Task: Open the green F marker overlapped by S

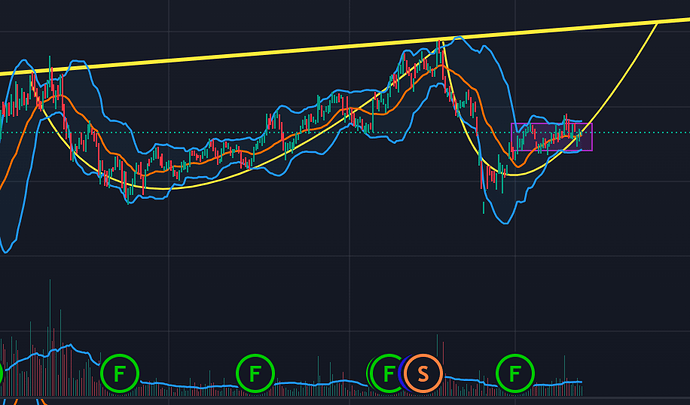Action: coord(388,374)
